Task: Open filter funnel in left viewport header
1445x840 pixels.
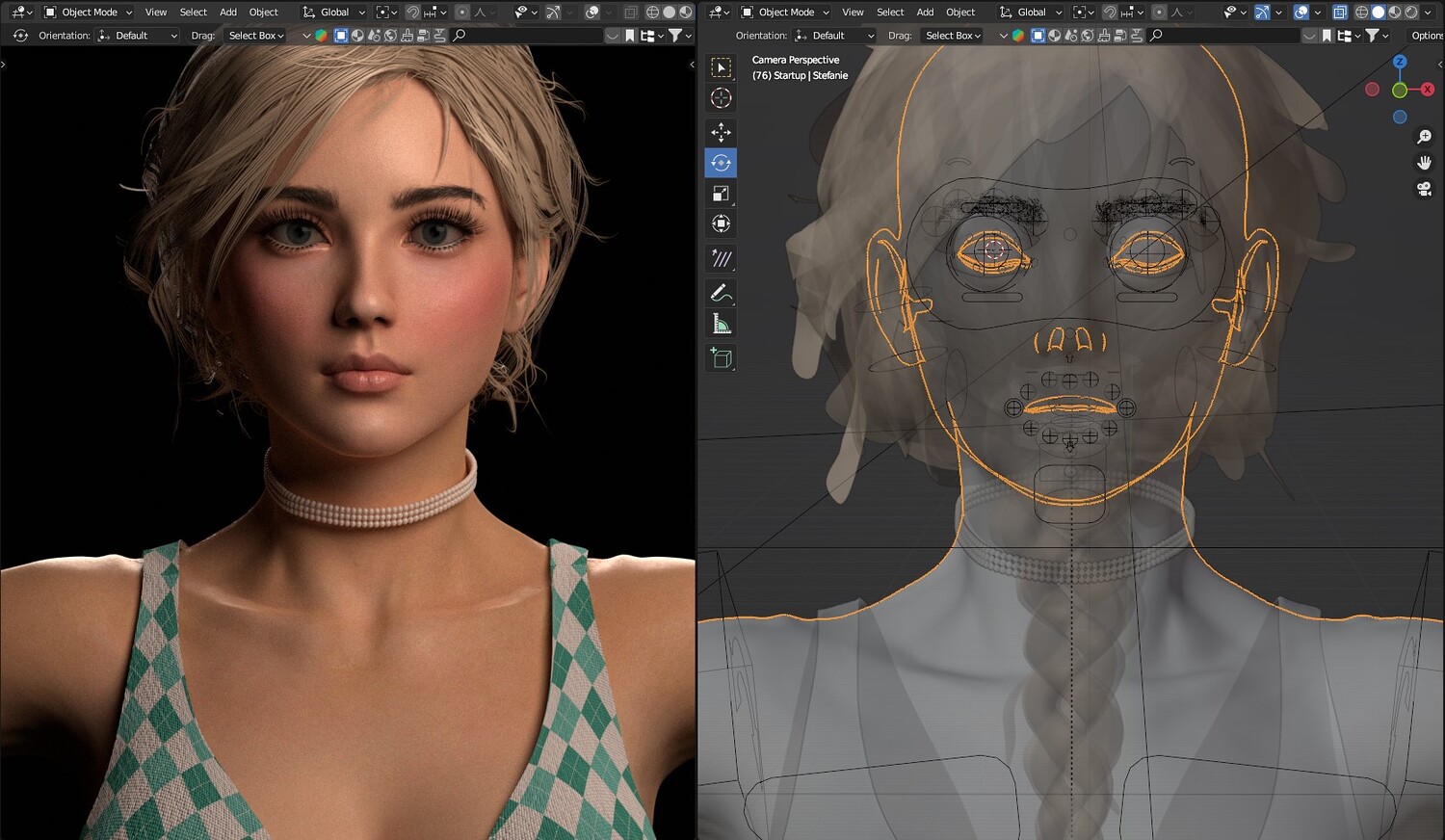Action: tap(680, 36)
